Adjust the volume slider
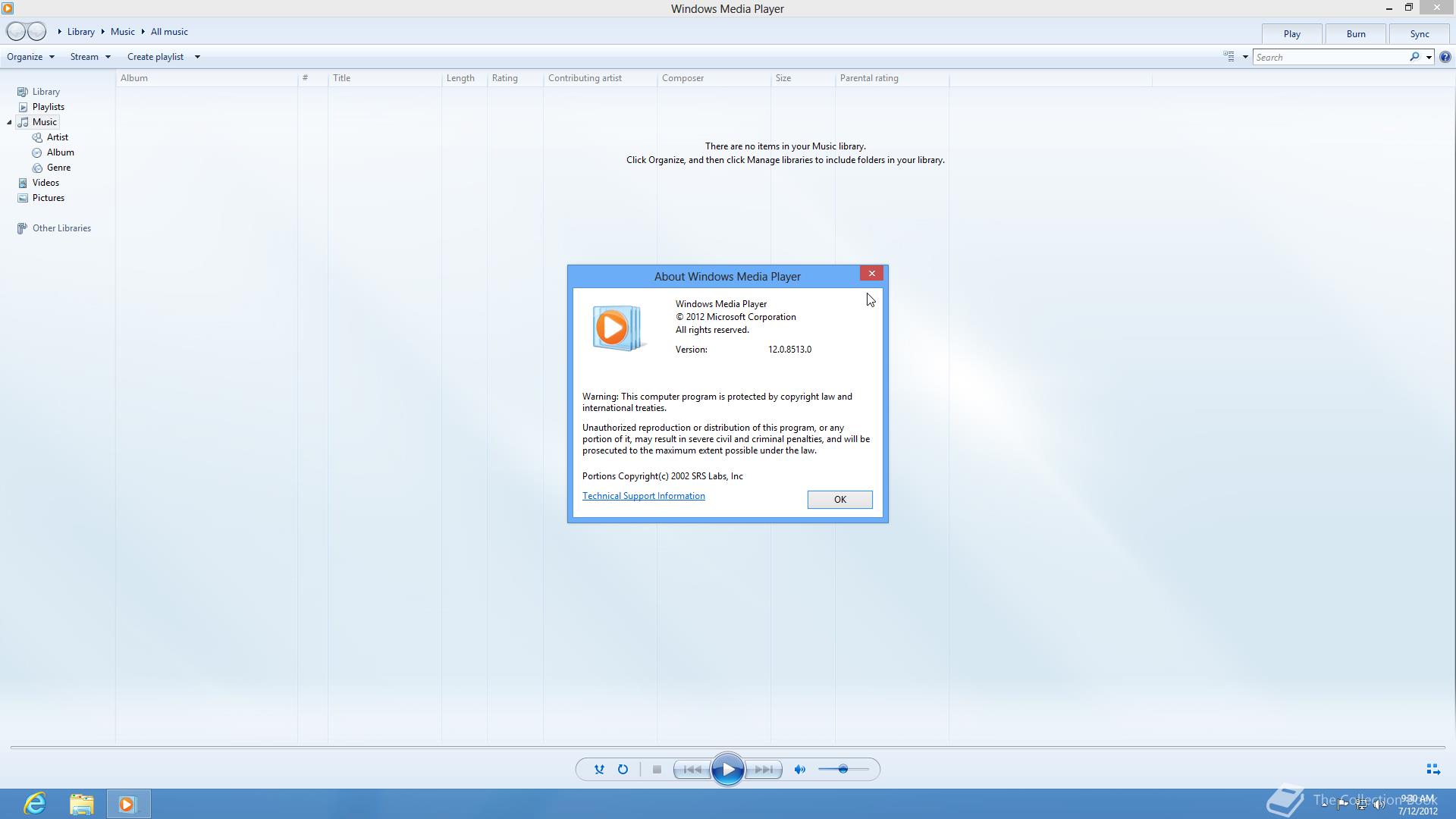This screenshot has width=1456, height=819. (843, 770)
